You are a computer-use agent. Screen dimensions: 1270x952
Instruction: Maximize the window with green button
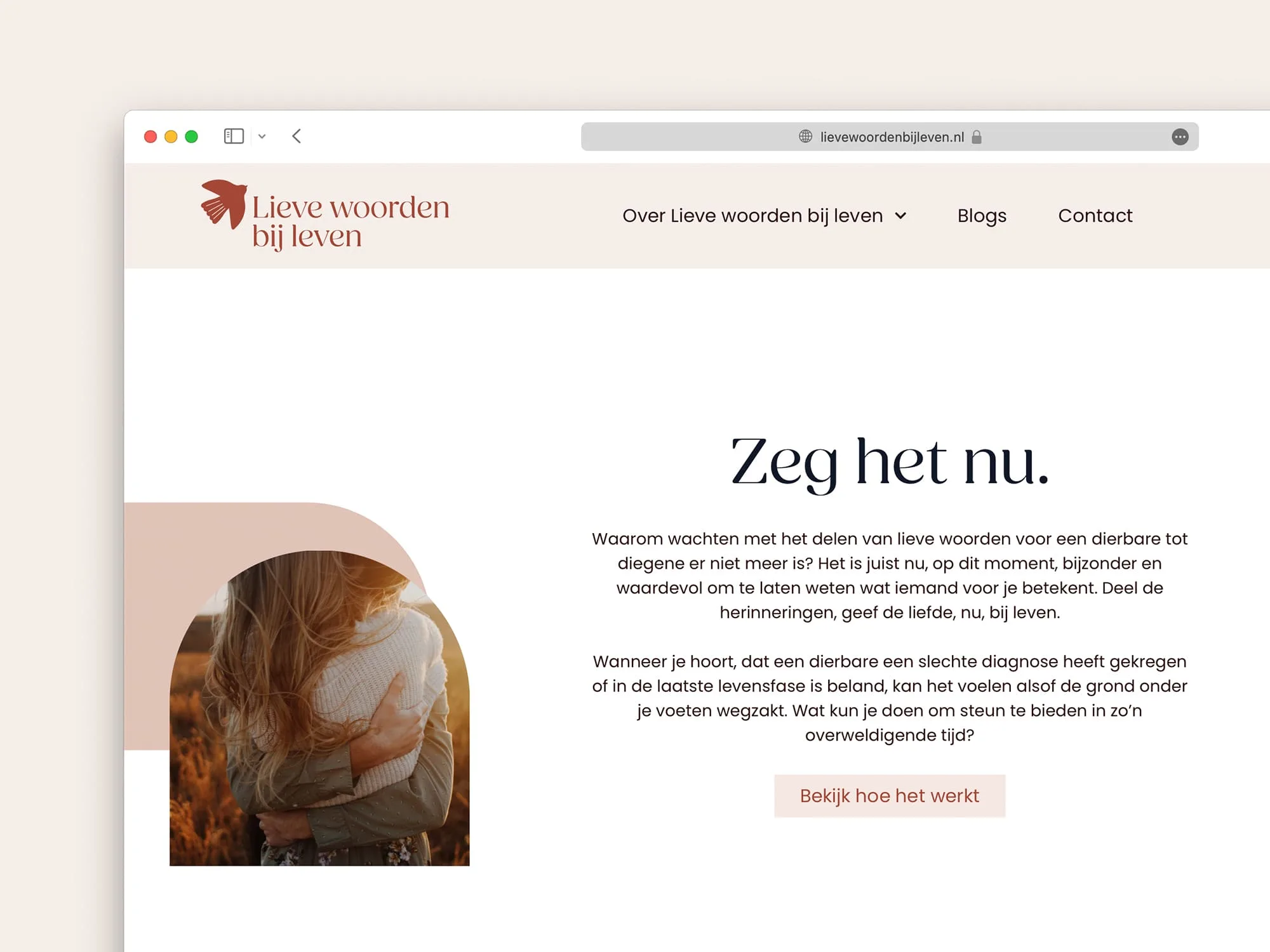[x=191, y=136]
